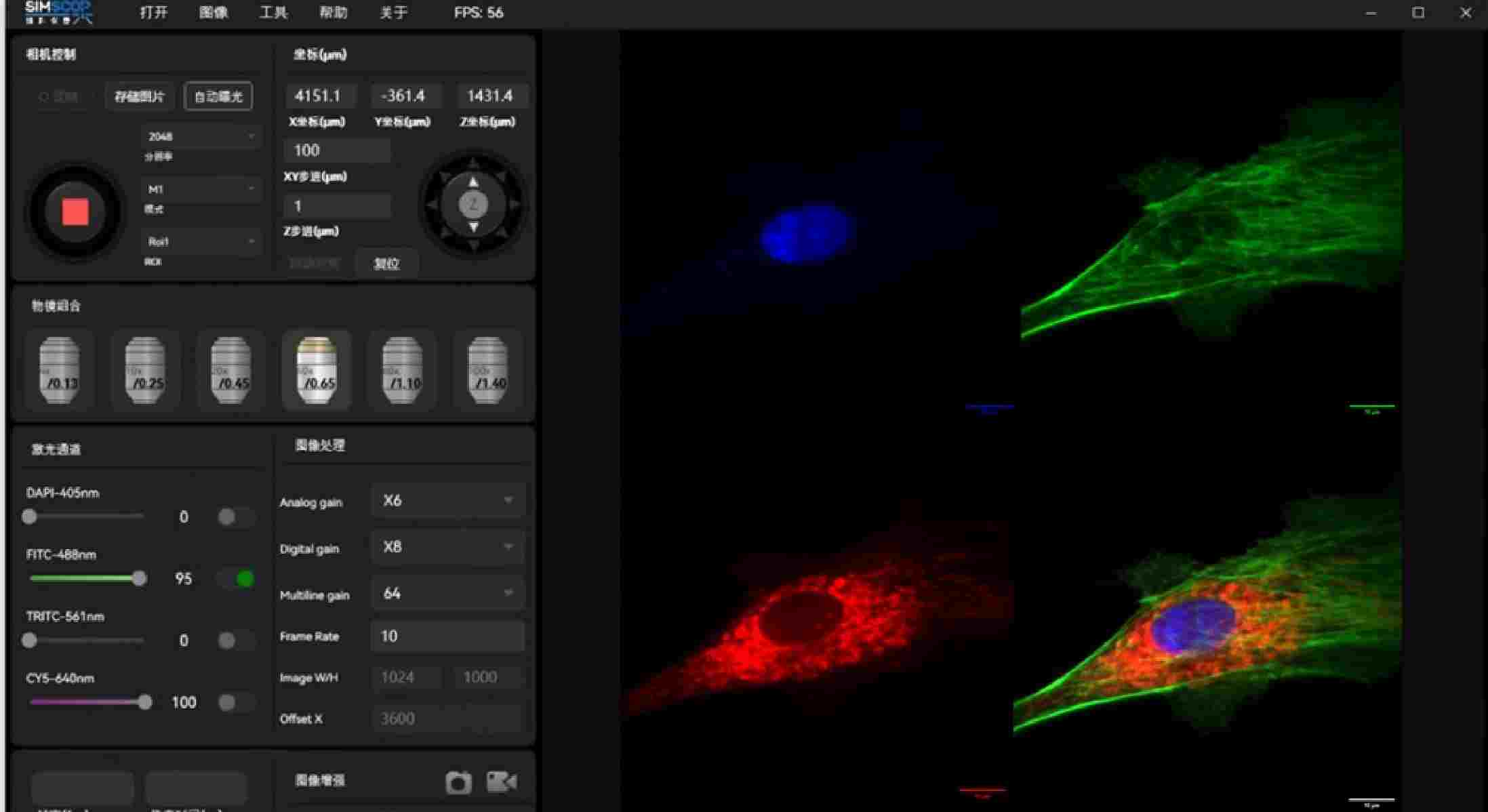Viewport: 1488px width, 812px height.
Task: Open the 图像 menu
Action: point(214,13)
